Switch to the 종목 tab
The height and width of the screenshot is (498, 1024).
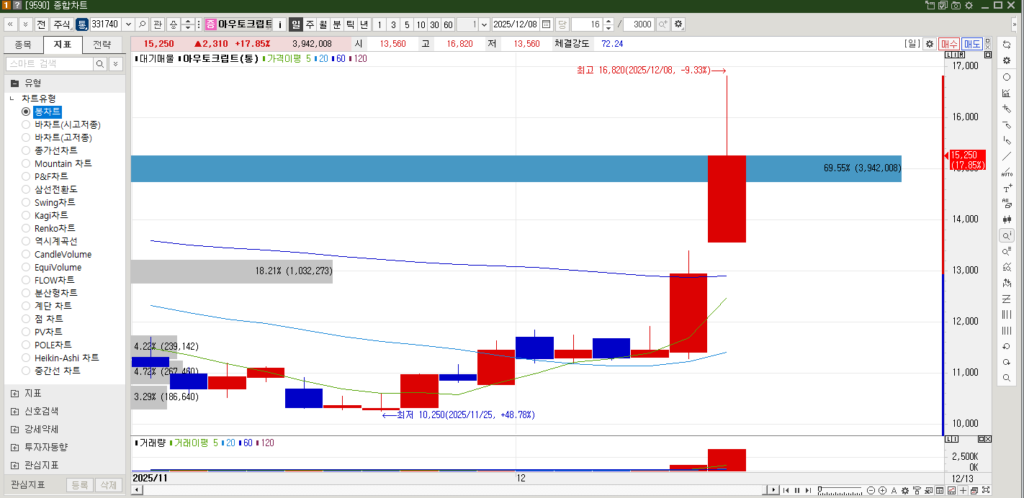(22, 45)
